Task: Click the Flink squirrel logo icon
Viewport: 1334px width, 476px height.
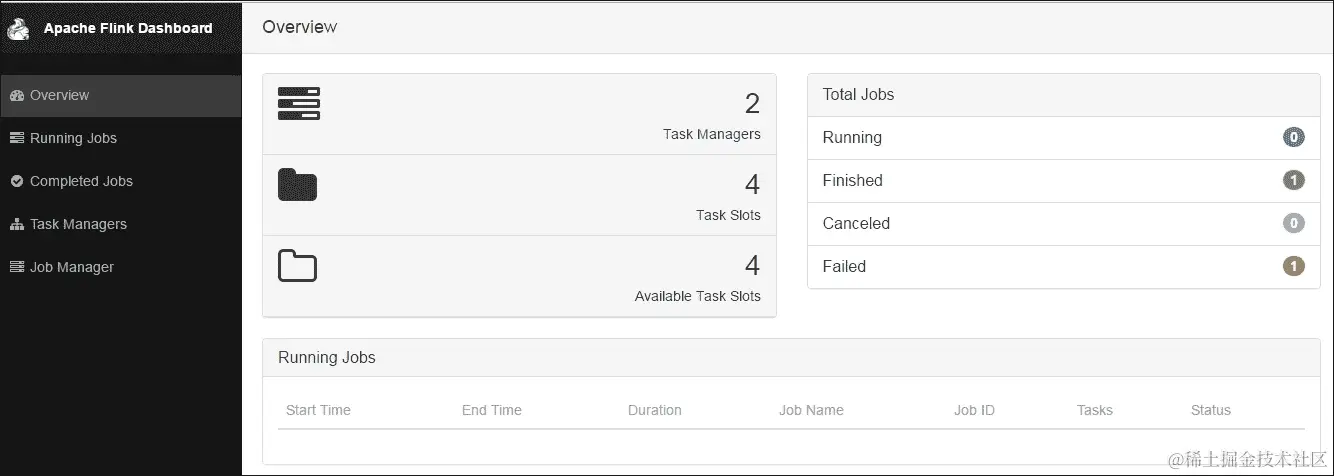Action: pyautogui.click(x=18, y=28)
